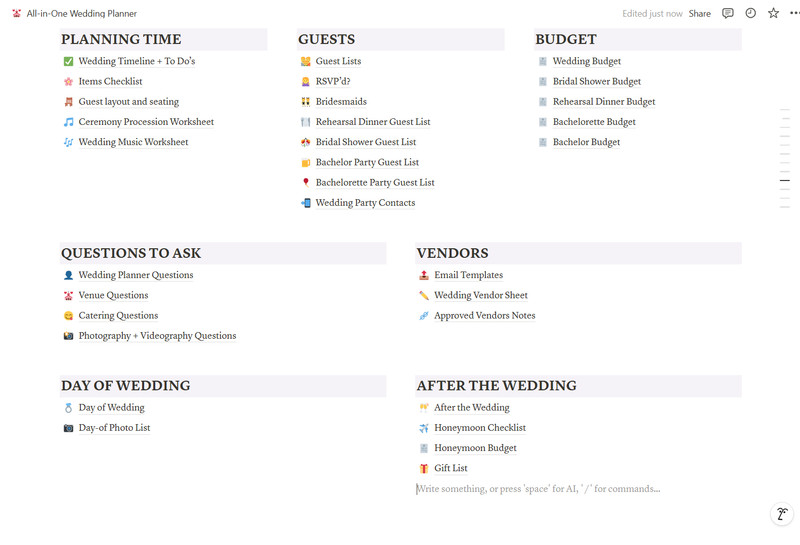The height and width of the screenshot is (545, 800).
Task: Open the Email Templates page
Action: pyautogui.click(x=468, y=275)
